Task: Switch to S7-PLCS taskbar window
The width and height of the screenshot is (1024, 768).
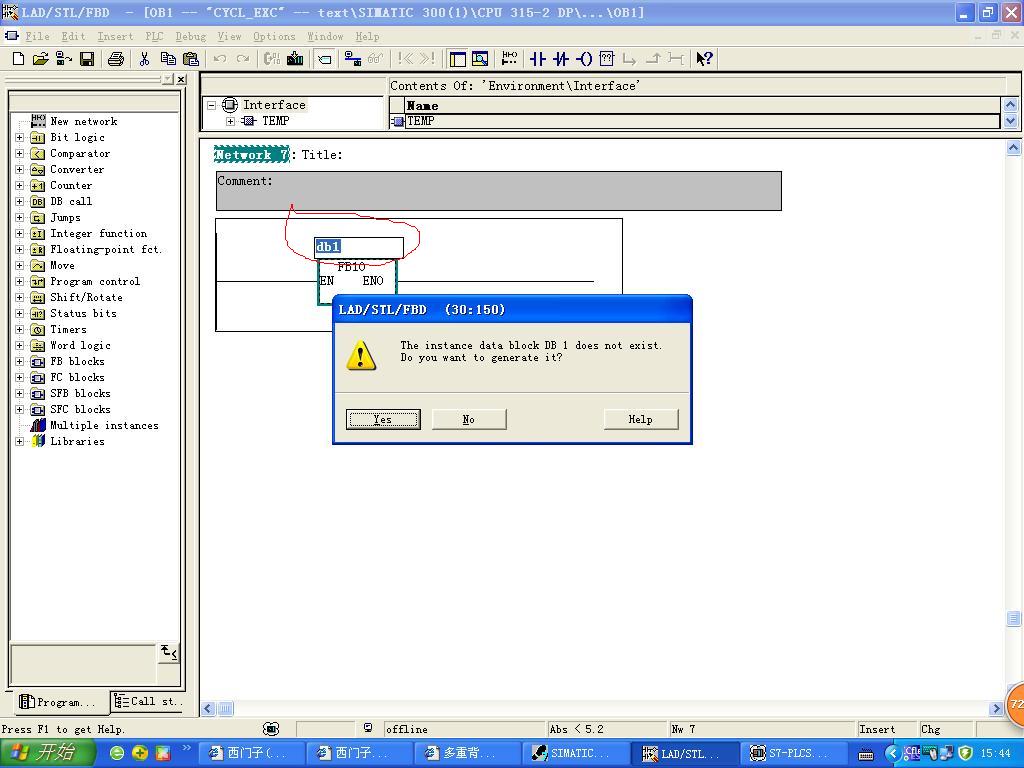Action: pyautogui.click(x=792, y=753)
